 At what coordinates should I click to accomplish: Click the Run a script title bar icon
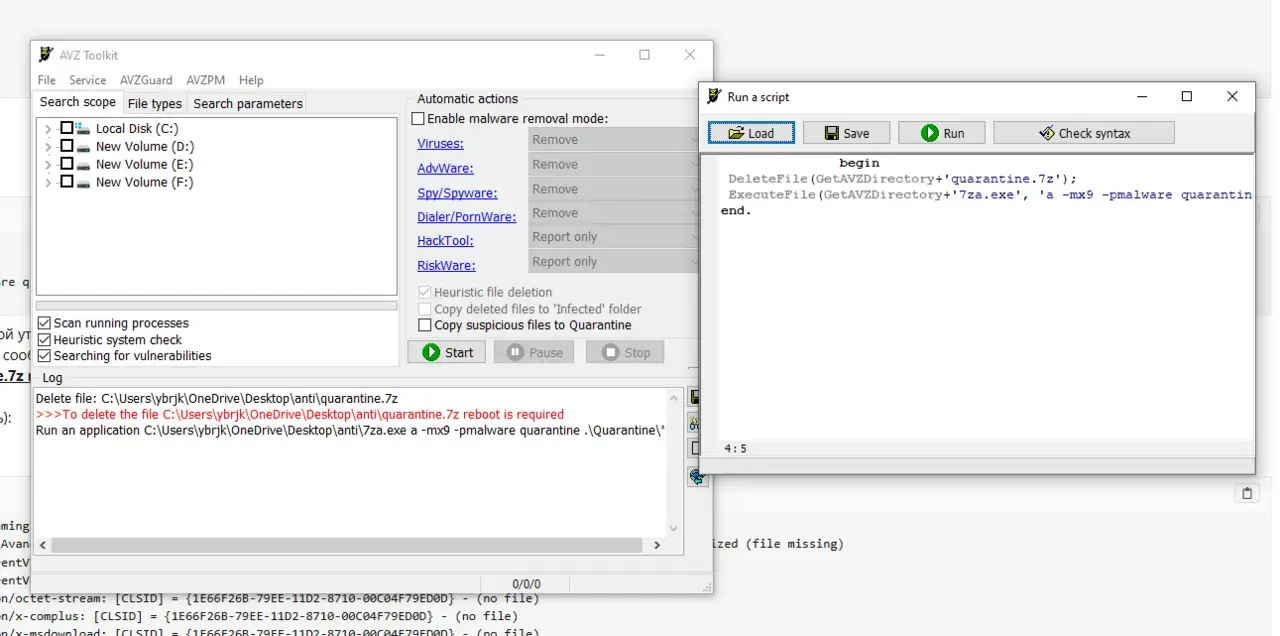tap(714, 97)
